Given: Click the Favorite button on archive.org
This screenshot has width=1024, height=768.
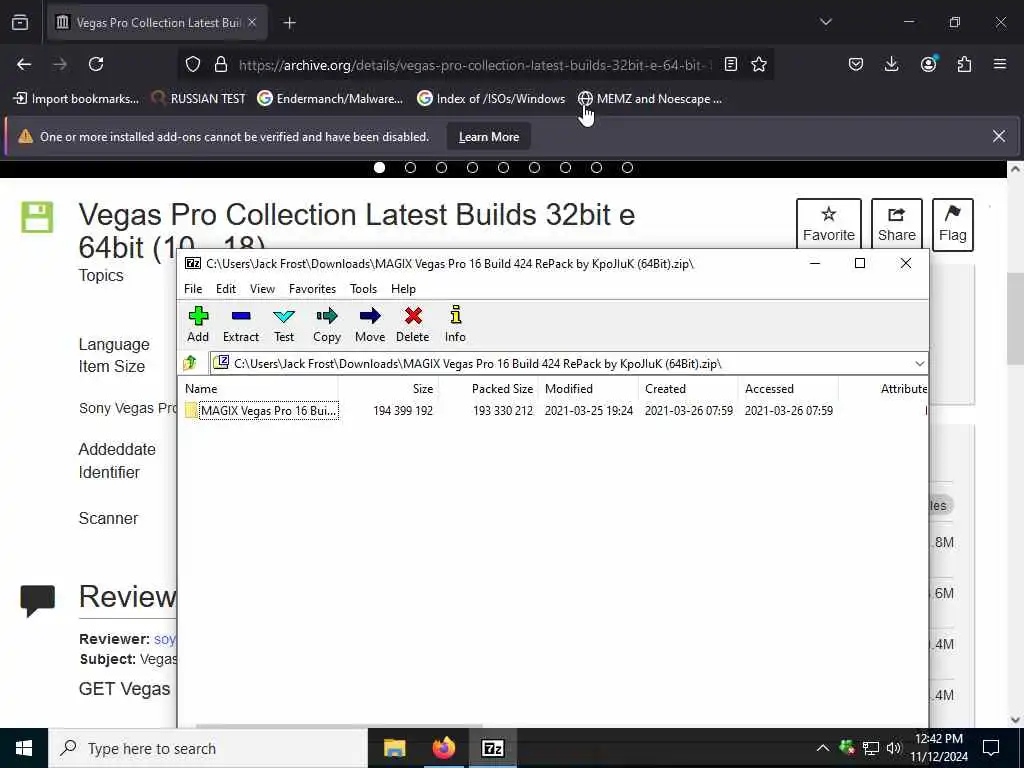Looking at the screenshot, I should pos(829,225).
